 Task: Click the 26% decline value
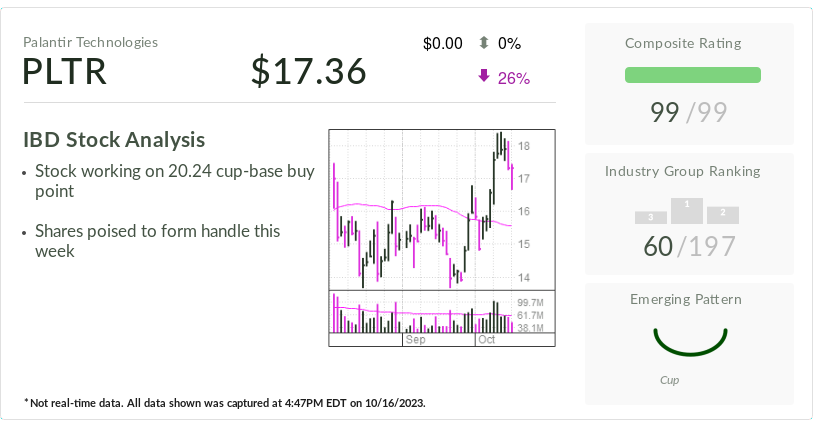514,78
